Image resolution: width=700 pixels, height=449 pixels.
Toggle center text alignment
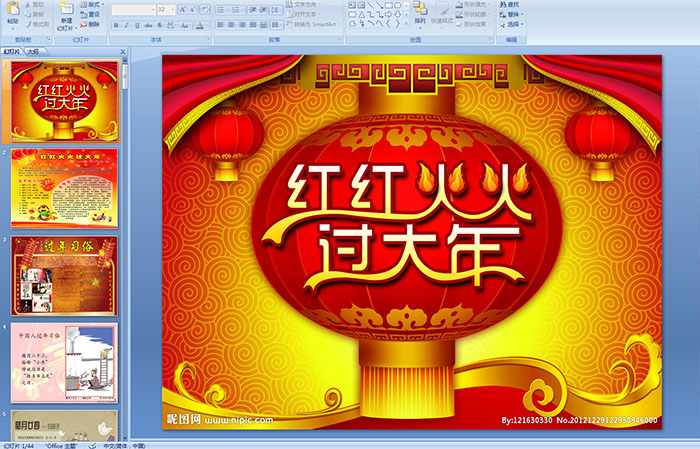point(231,25)
